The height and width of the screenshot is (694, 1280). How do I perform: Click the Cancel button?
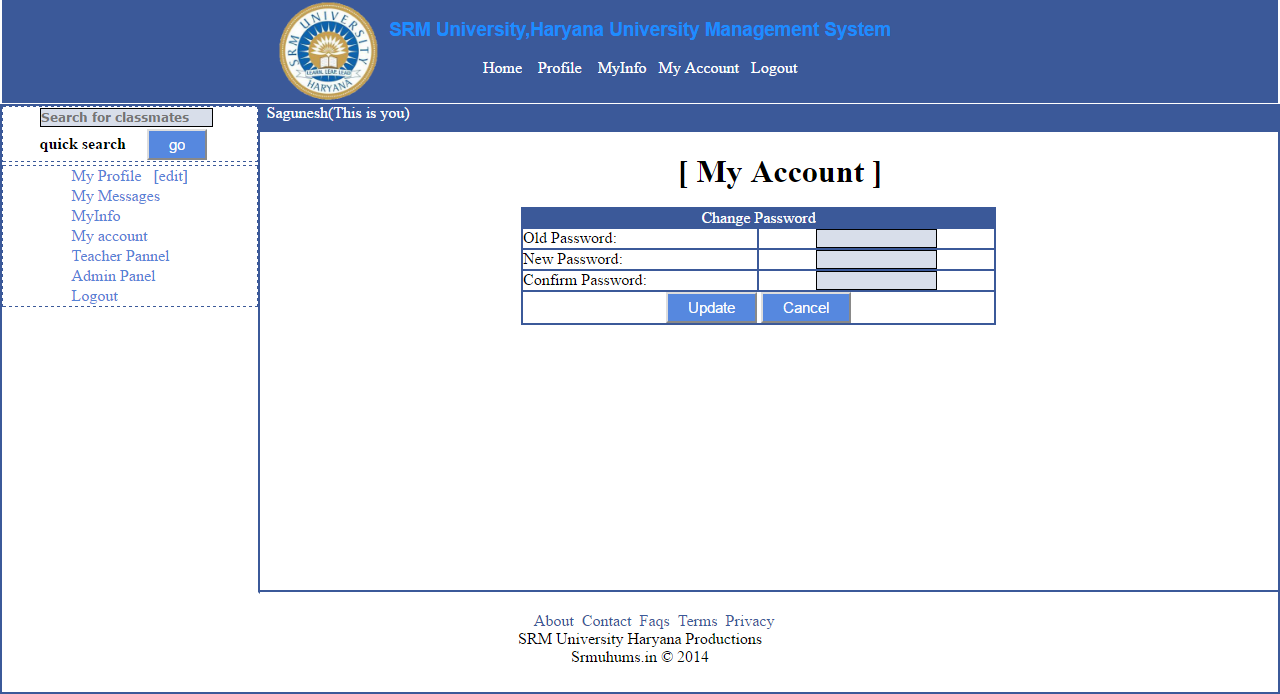806,308
